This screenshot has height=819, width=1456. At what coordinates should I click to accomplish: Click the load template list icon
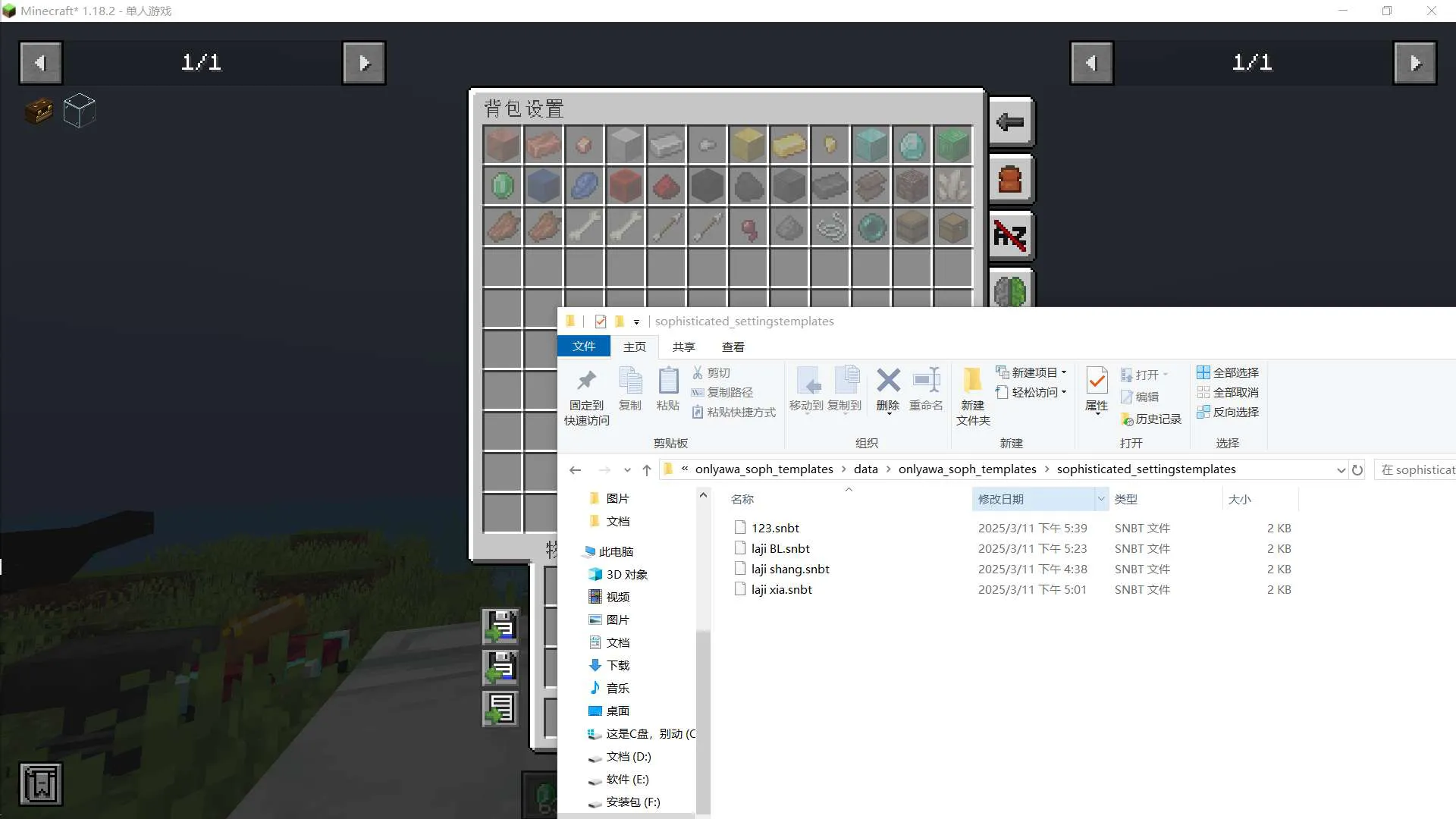(x=500, y=708)
